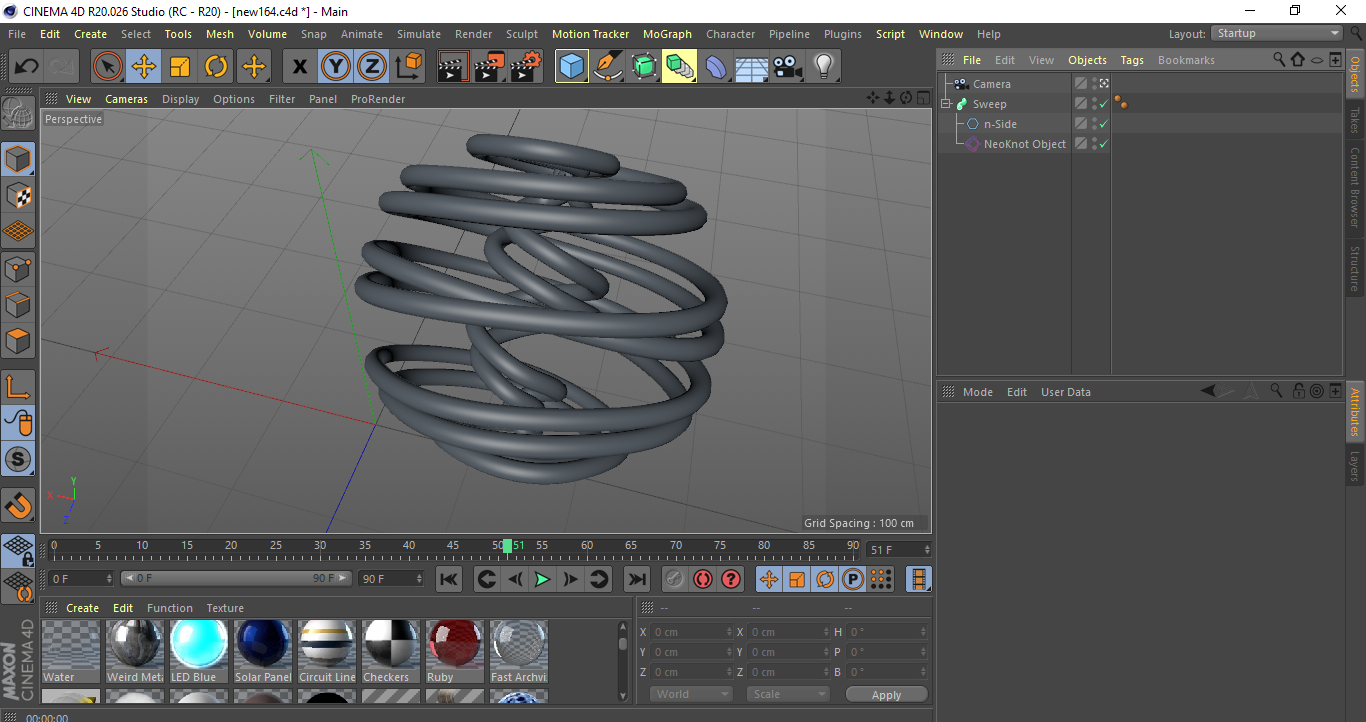Switch to Model mode icon
Screen dimensions: 1366x722
(x=18, y=159)
